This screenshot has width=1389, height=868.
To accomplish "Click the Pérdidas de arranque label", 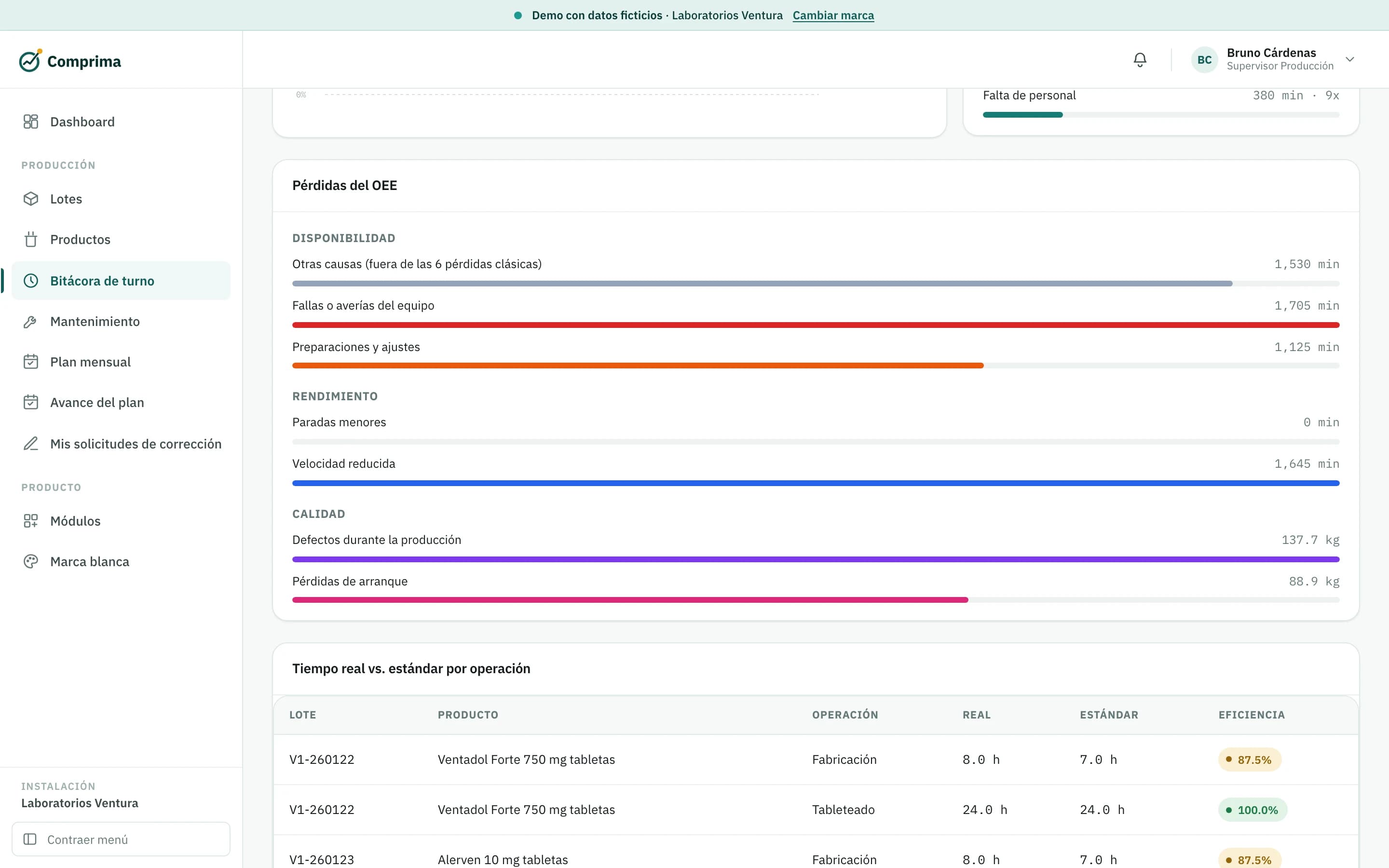I will pos(350,581).
